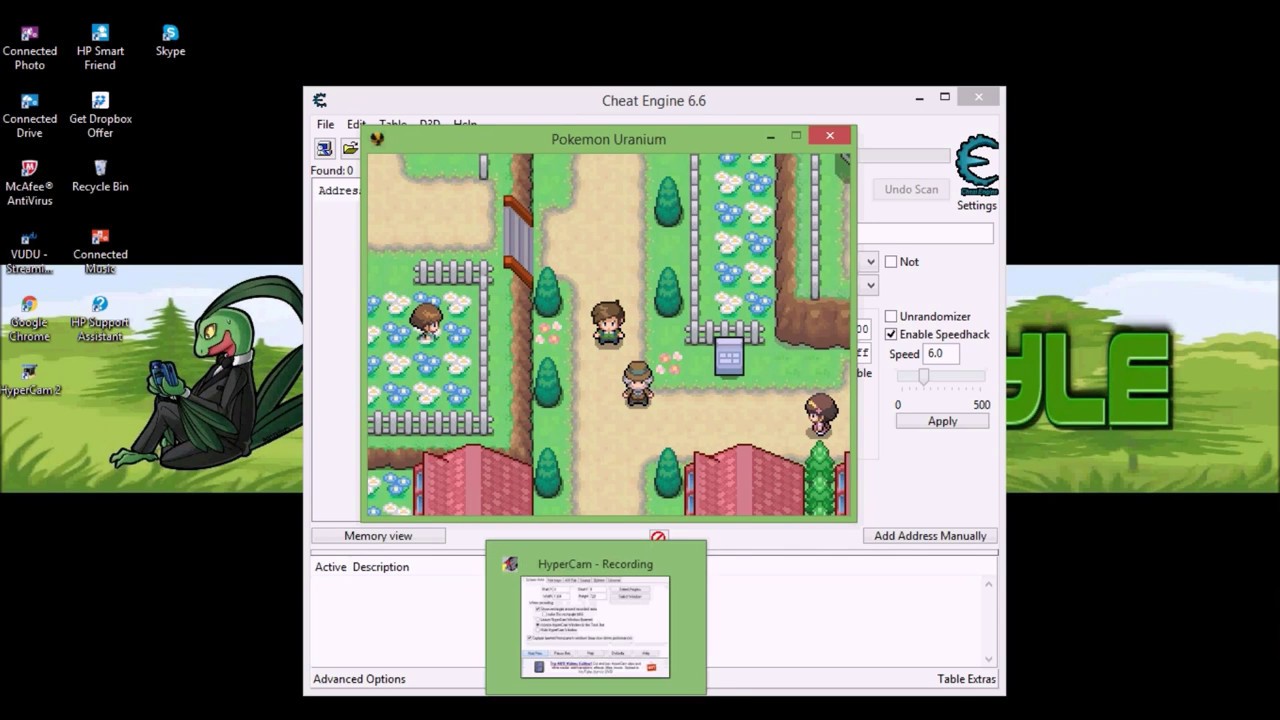
Task: Toggle the Not checkbox
Action: [x=891, y=262]
